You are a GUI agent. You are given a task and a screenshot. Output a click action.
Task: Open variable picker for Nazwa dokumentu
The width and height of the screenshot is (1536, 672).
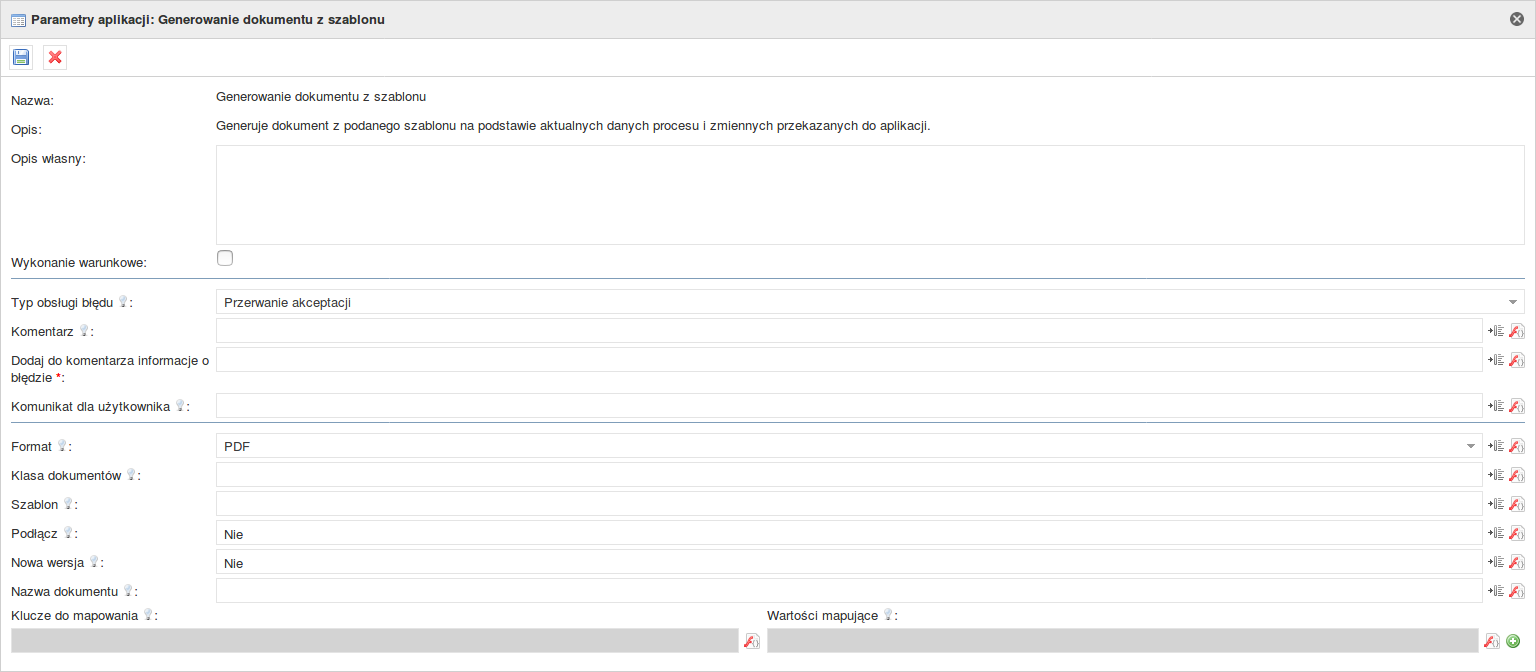click(x=1496, y=591)
